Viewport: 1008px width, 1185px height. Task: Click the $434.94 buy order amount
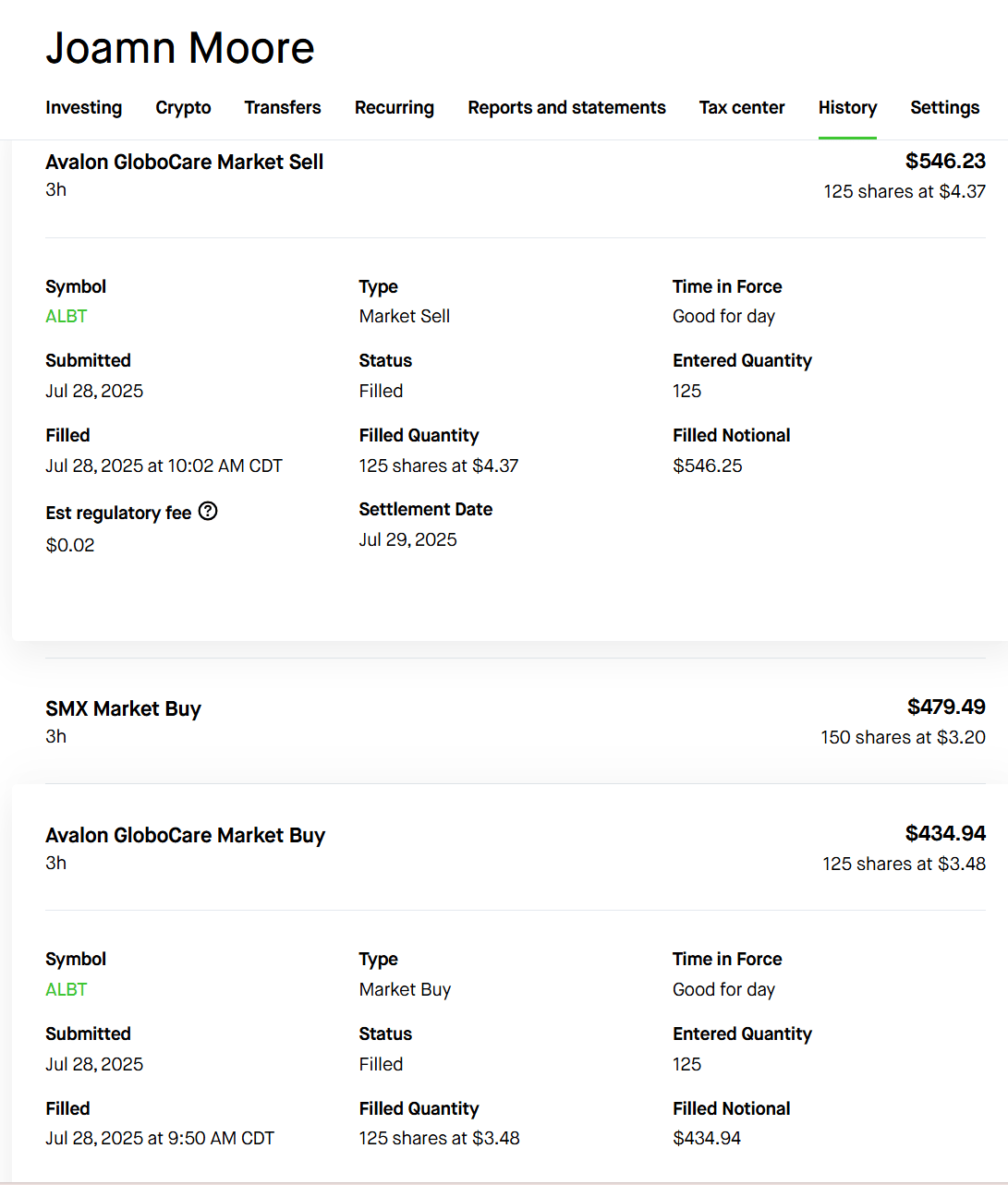point(945,833)
